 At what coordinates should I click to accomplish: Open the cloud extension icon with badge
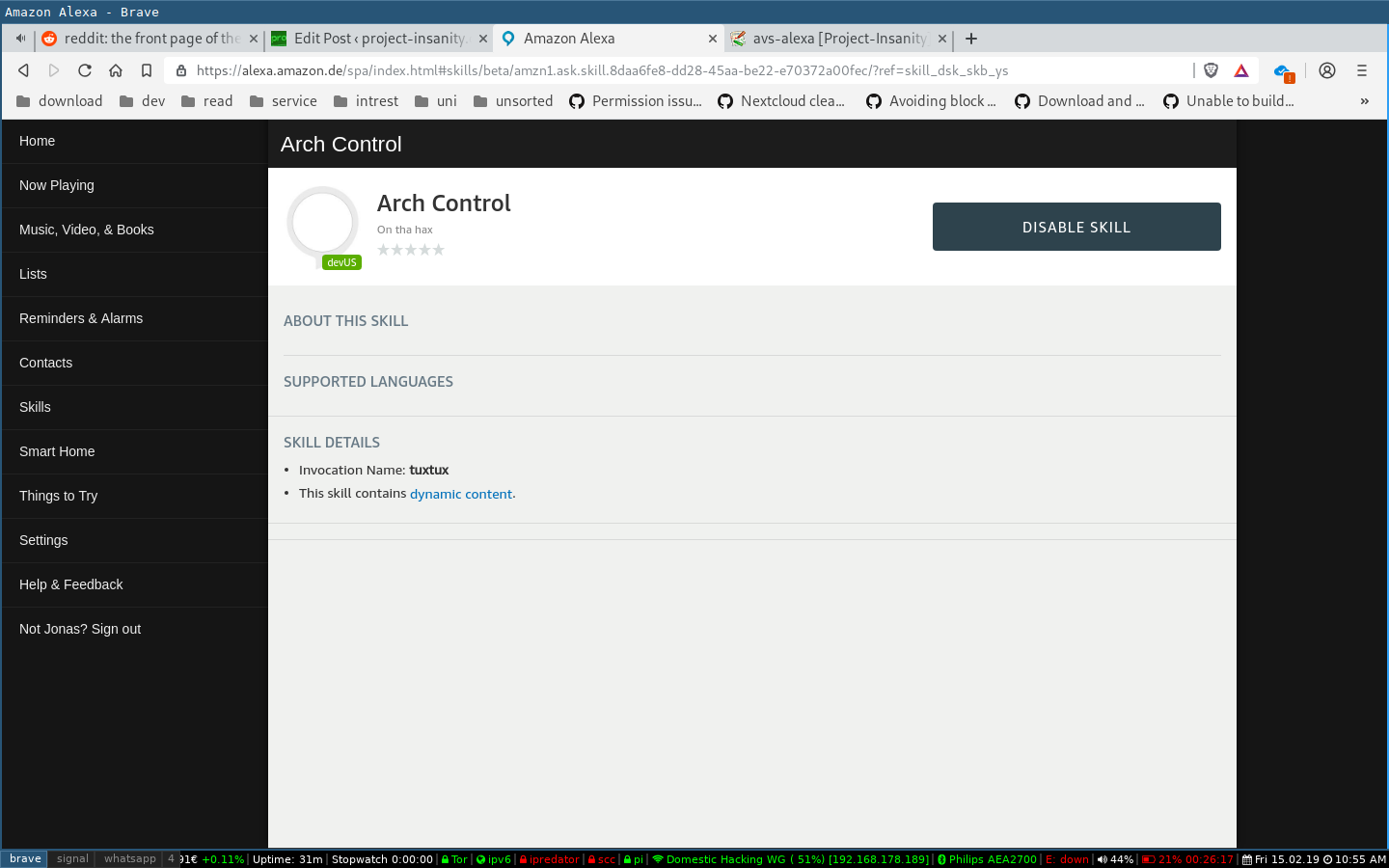pyautogui.click(x=1283, y=71)
